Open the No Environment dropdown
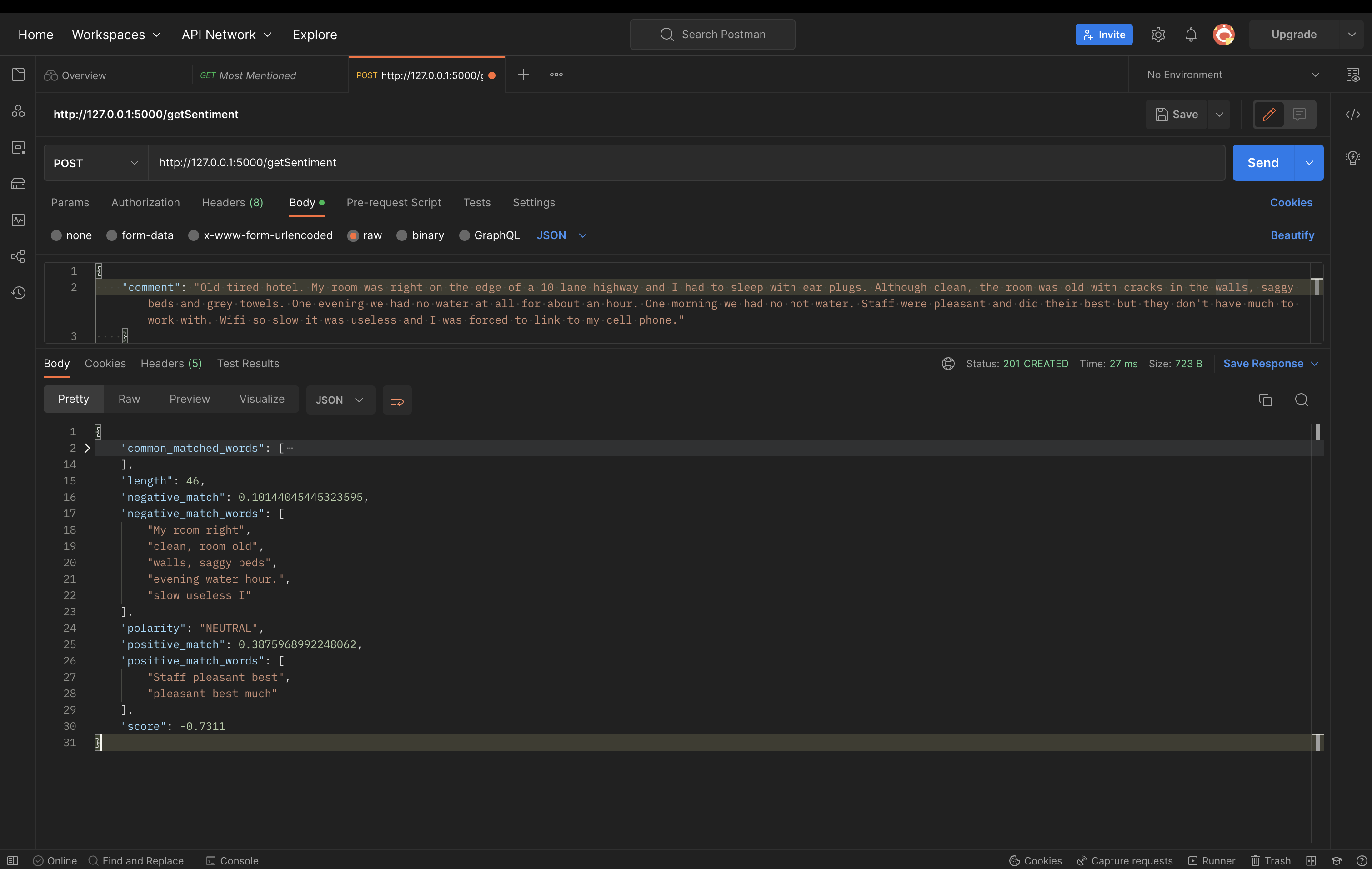The height and width of the screenshot is (869, 1372). click(x=1232, y=75)
